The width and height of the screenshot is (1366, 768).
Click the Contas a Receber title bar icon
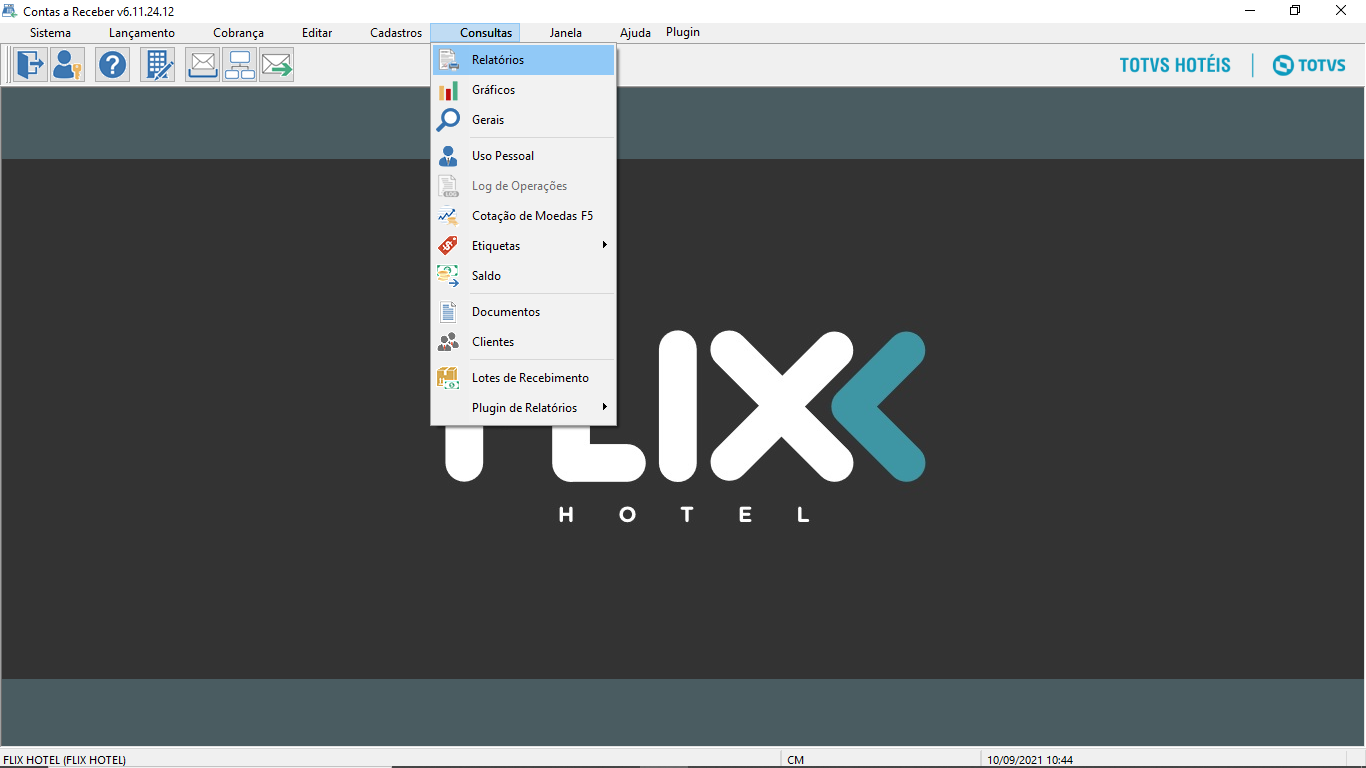tap(10, 11)
